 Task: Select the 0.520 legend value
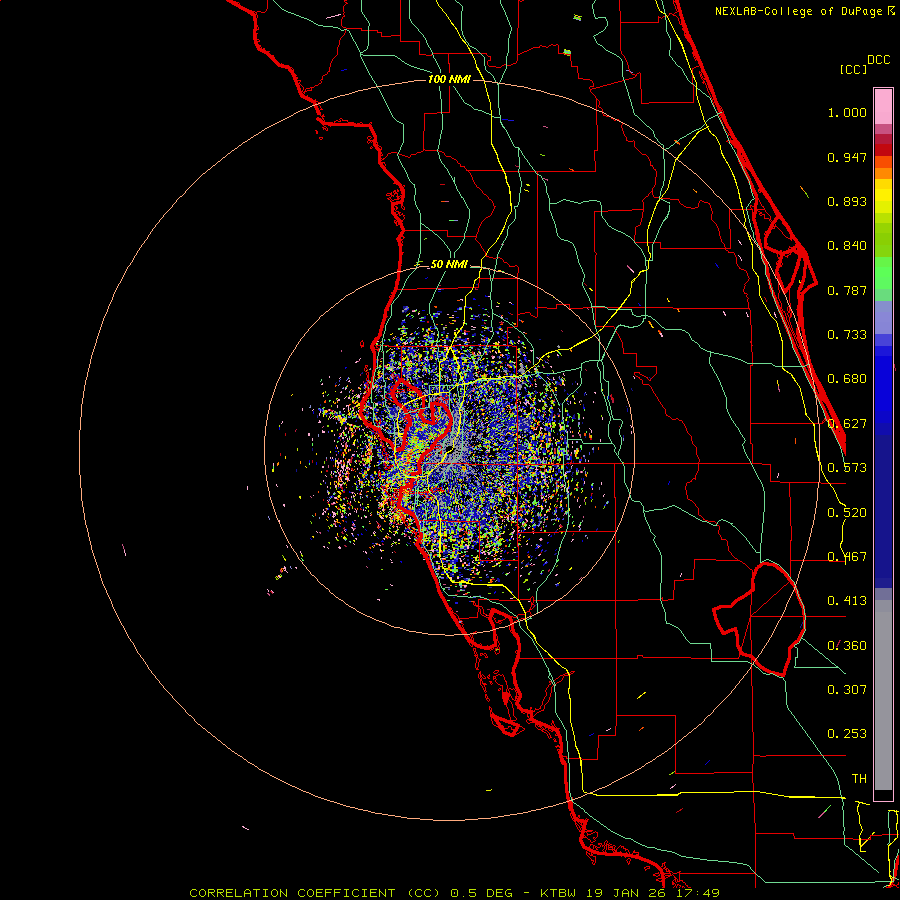click(x=847, y=513)
